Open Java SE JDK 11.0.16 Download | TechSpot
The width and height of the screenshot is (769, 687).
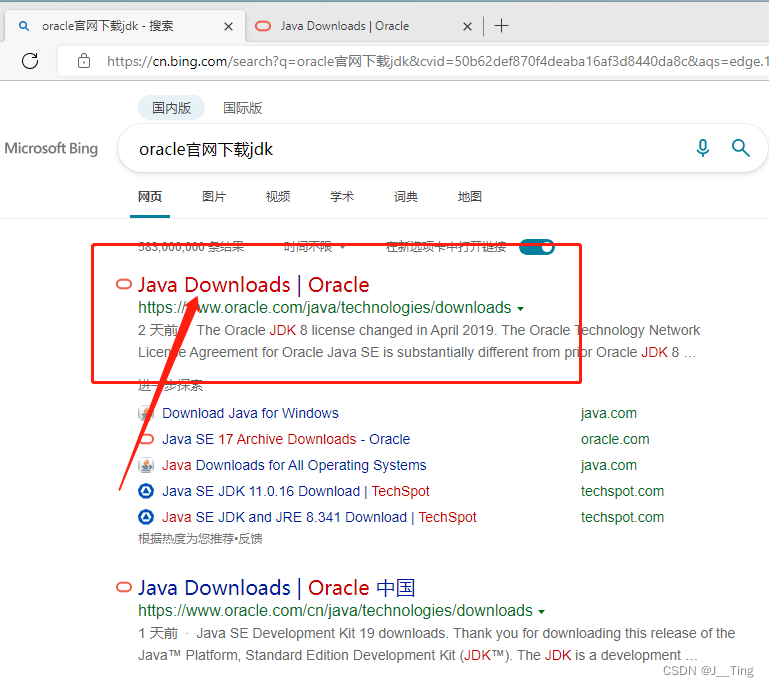(x=296, y=491)
